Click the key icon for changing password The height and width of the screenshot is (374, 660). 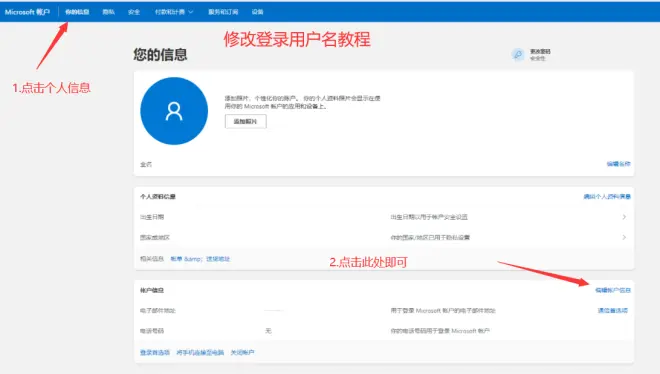pyautogui.click(x=518, y=55)
